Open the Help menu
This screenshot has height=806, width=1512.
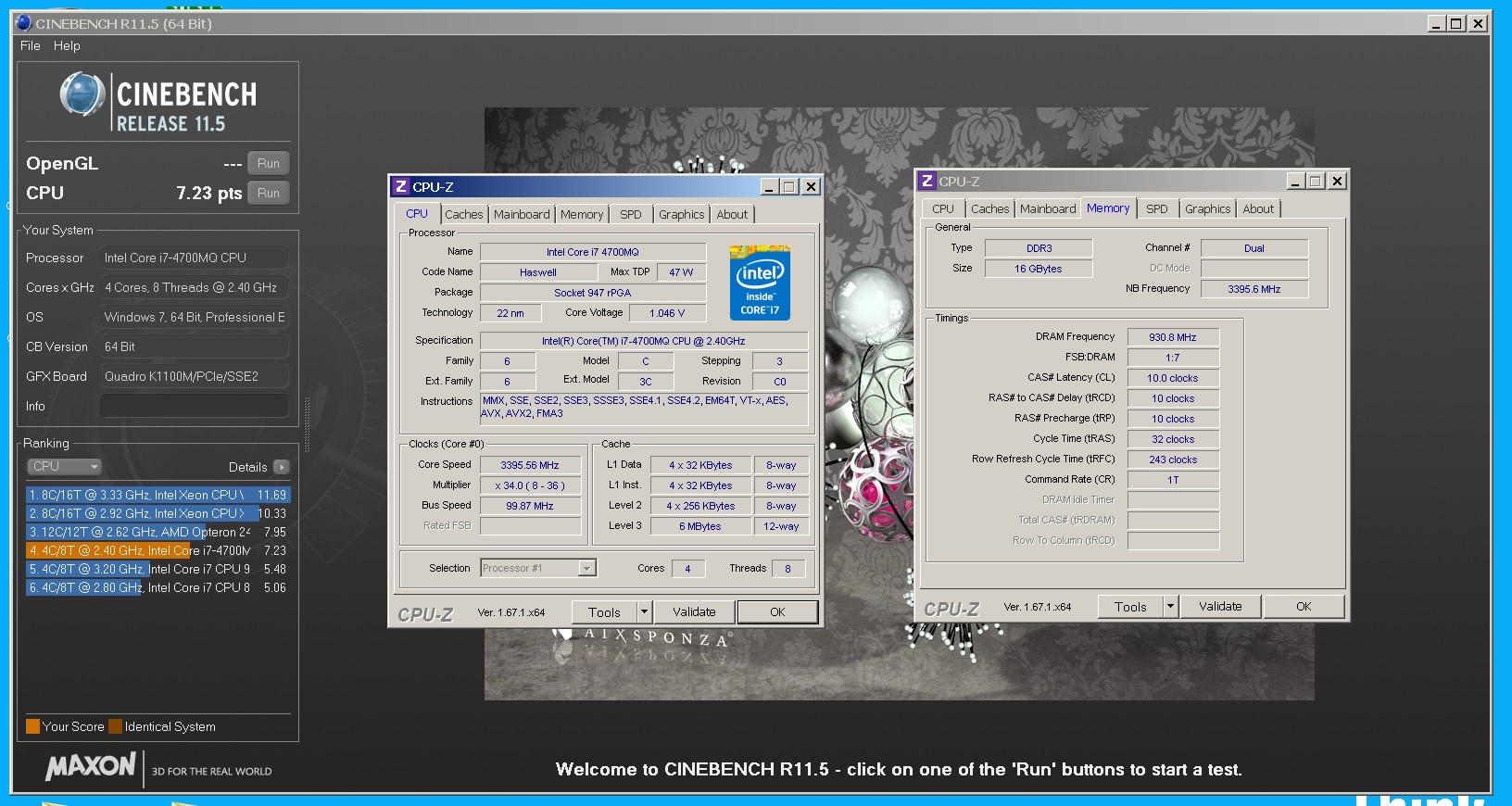[x=67, y=45]
